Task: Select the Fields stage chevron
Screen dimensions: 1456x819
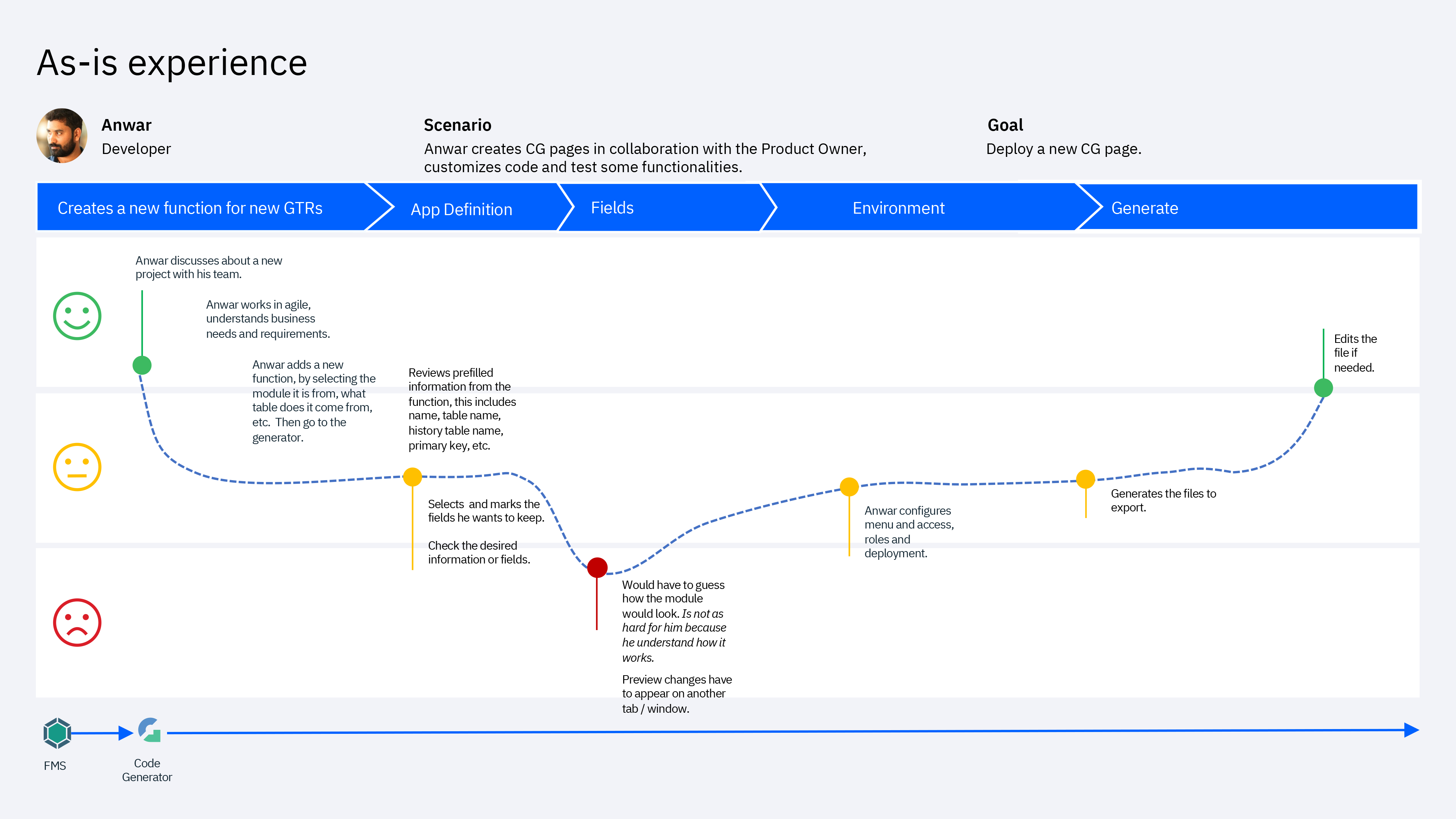Action: (x=612, y=207)
